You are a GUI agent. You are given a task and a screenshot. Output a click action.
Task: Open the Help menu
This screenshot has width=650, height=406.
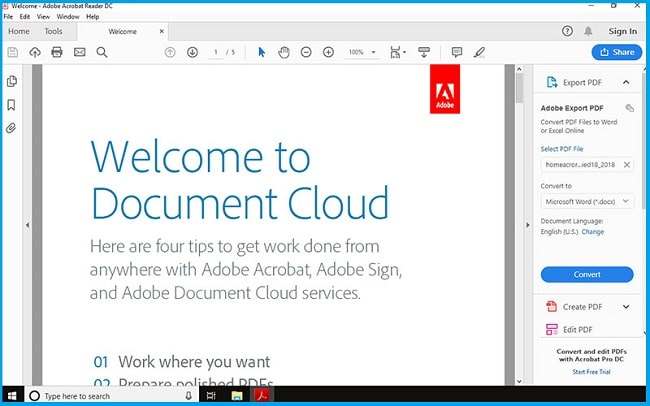point(92,17)
